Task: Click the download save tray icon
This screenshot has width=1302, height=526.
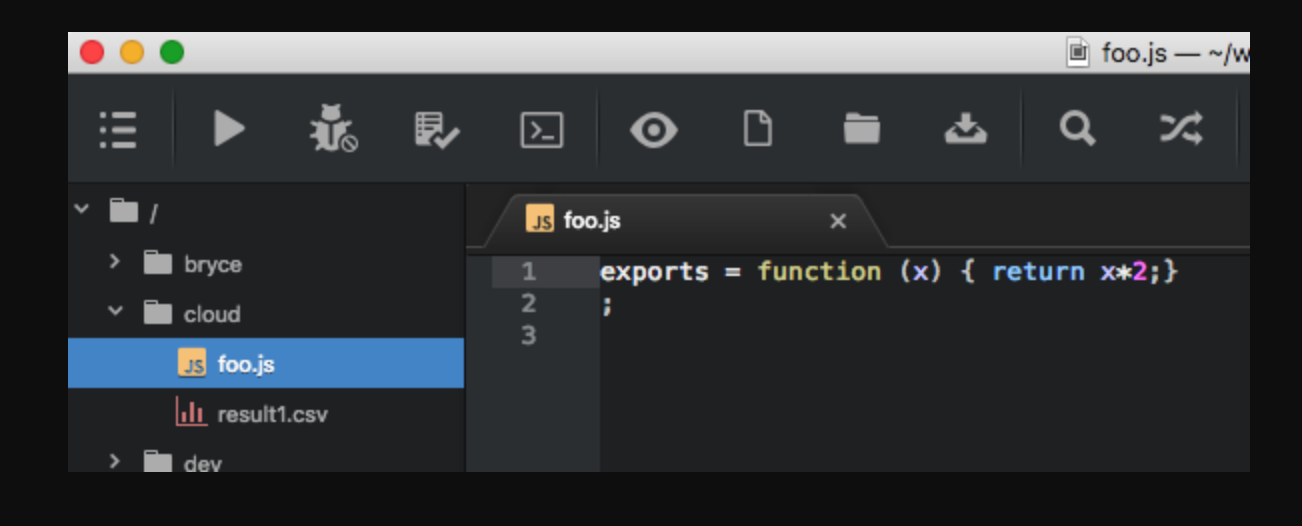Action: [x=965, y=129]
